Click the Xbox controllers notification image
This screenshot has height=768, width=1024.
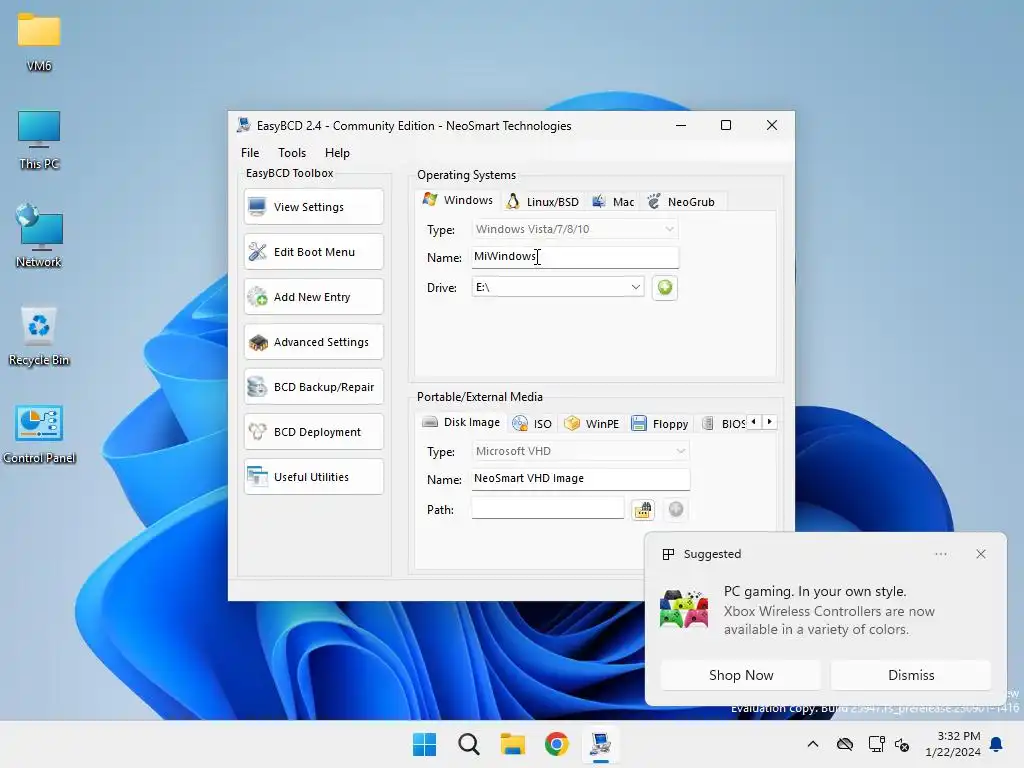tap(684, 609)
